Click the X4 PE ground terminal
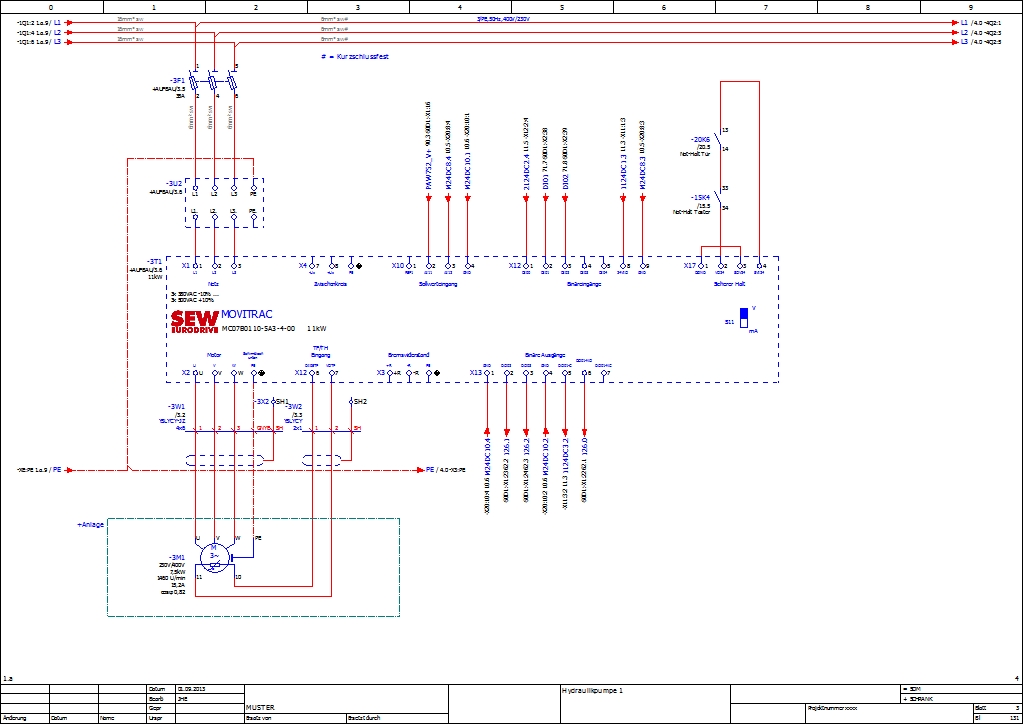Screen dimensions: 1024x724 click(350, 266)
